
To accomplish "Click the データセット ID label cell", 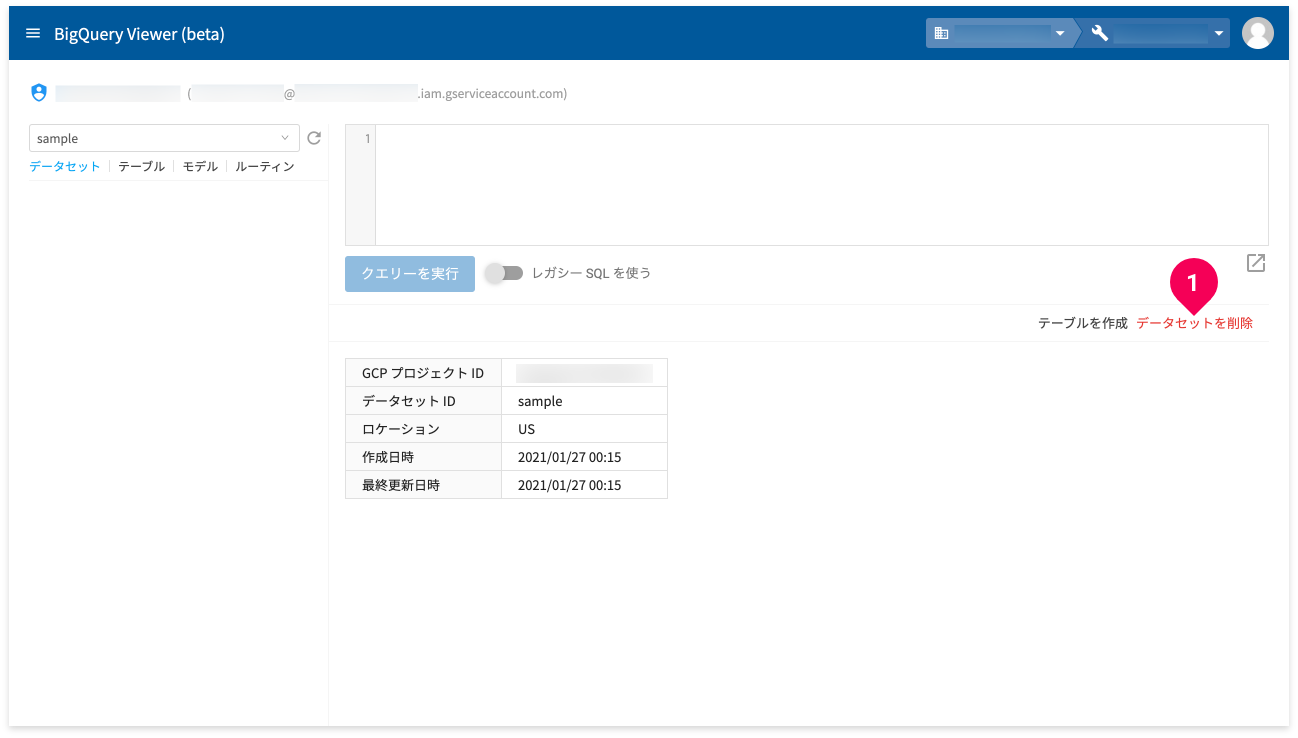I will [x=423, y=401].
